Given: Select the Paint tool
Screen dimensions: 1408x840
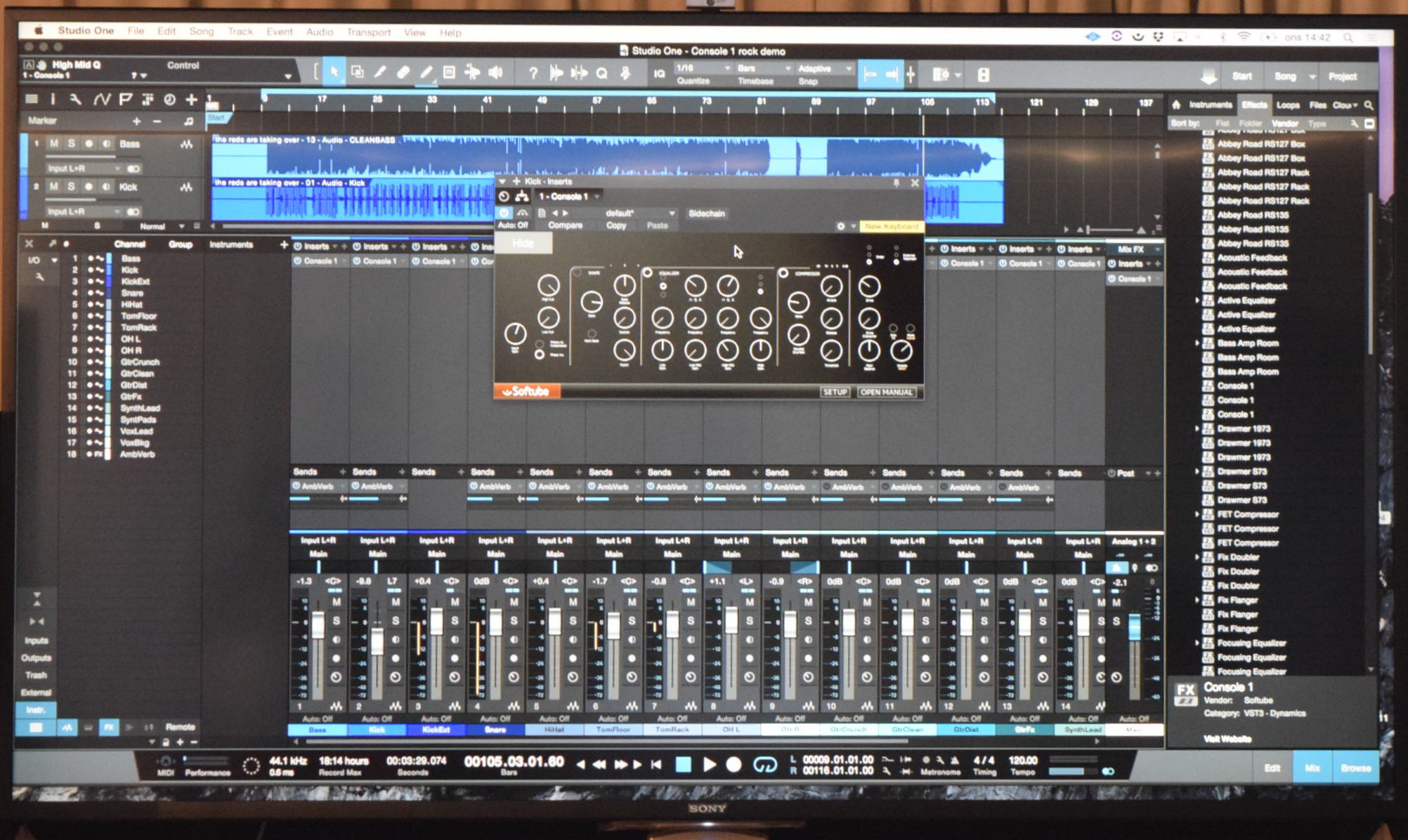Looking at the screenshot, I should tap(426, 72).
